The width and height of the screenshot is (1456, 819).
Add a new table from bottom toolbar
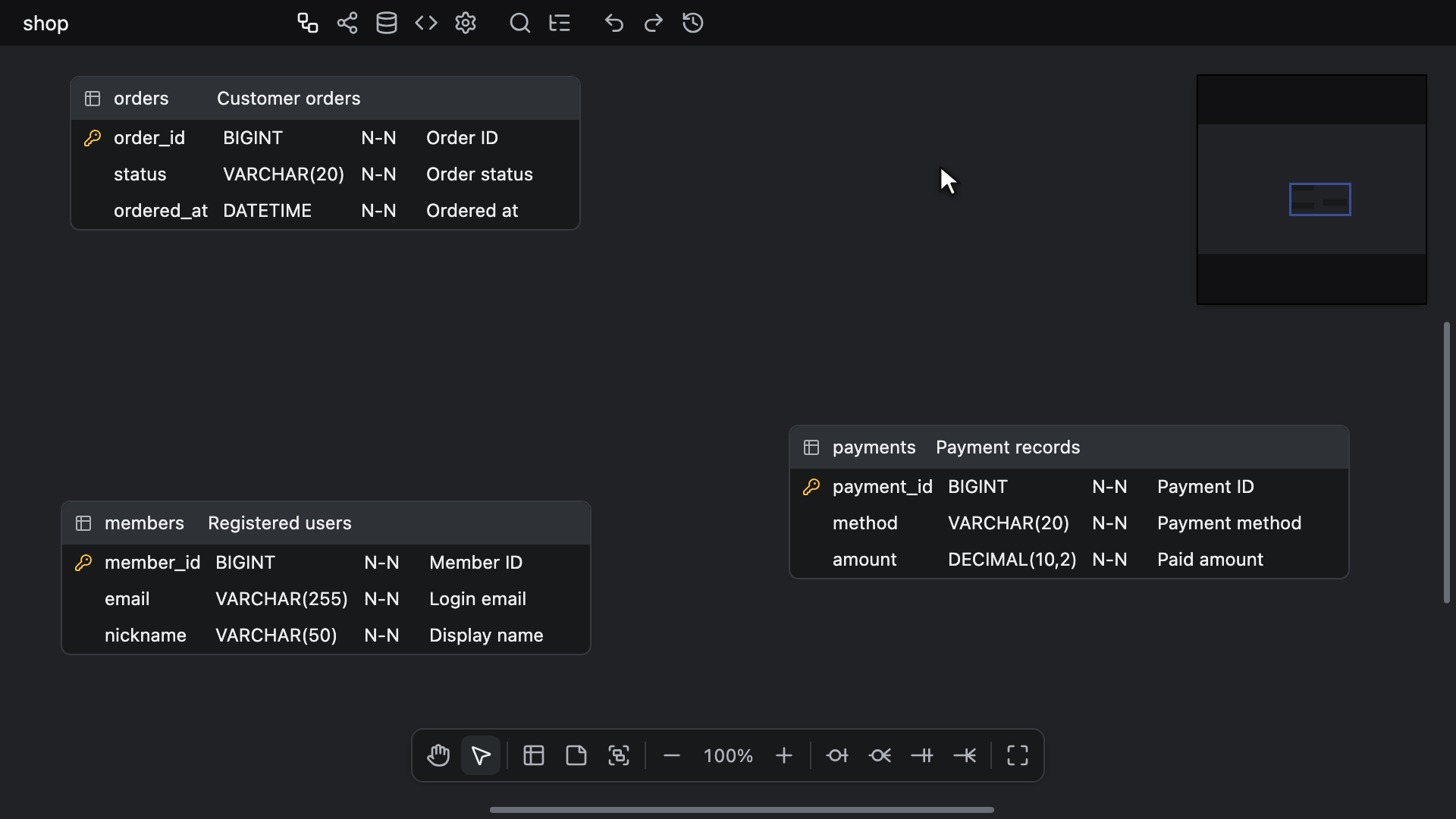[534, 755]
